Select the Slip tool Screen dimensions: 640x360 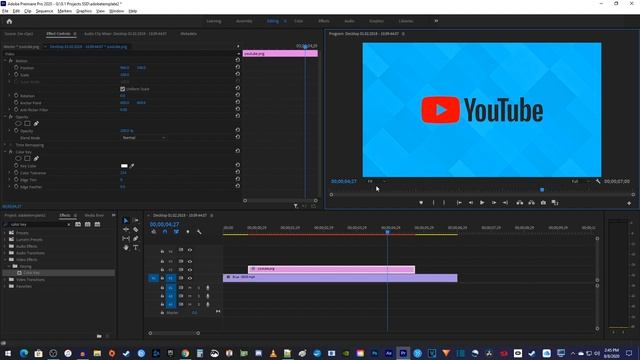(x=126, y=239)
